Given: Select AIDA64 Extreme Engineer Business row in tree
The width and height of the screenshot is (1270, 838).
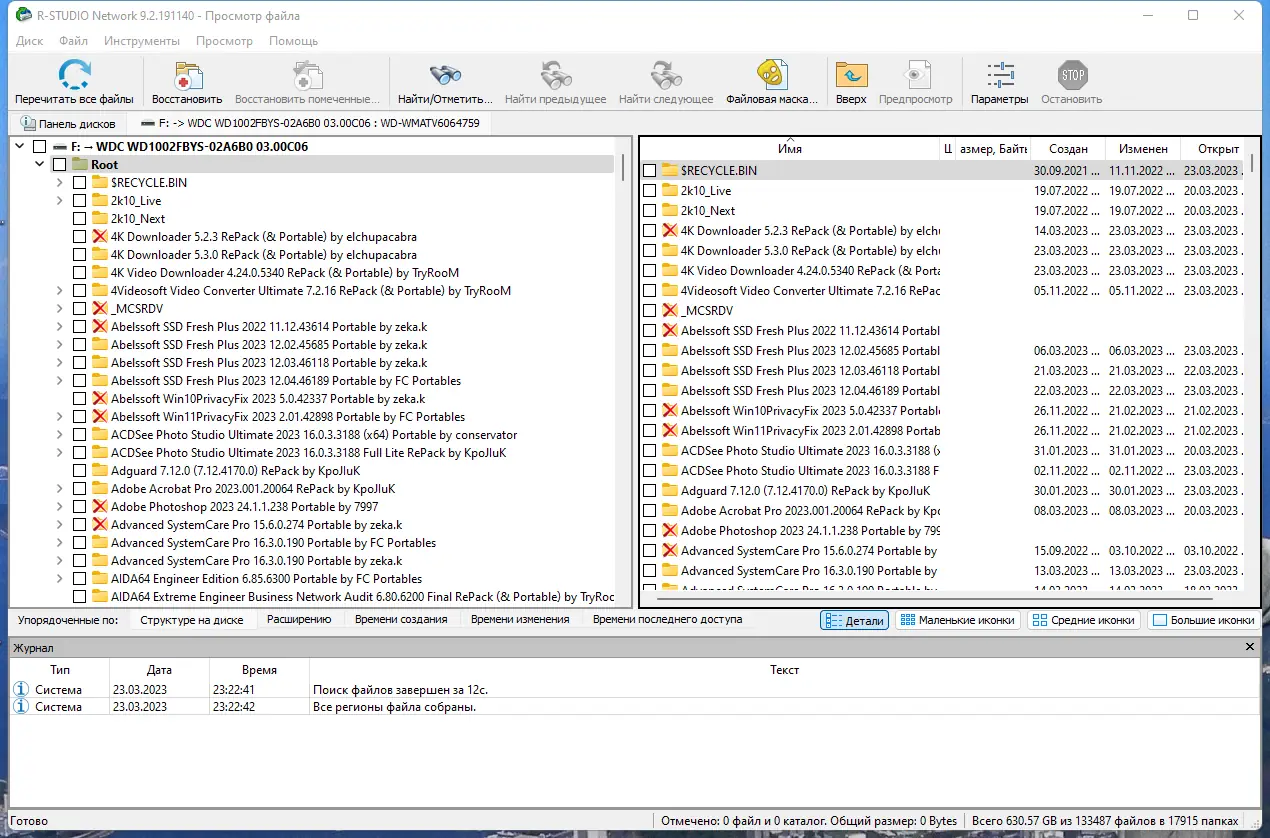Looking at the screenshot, I should (362, 597).
